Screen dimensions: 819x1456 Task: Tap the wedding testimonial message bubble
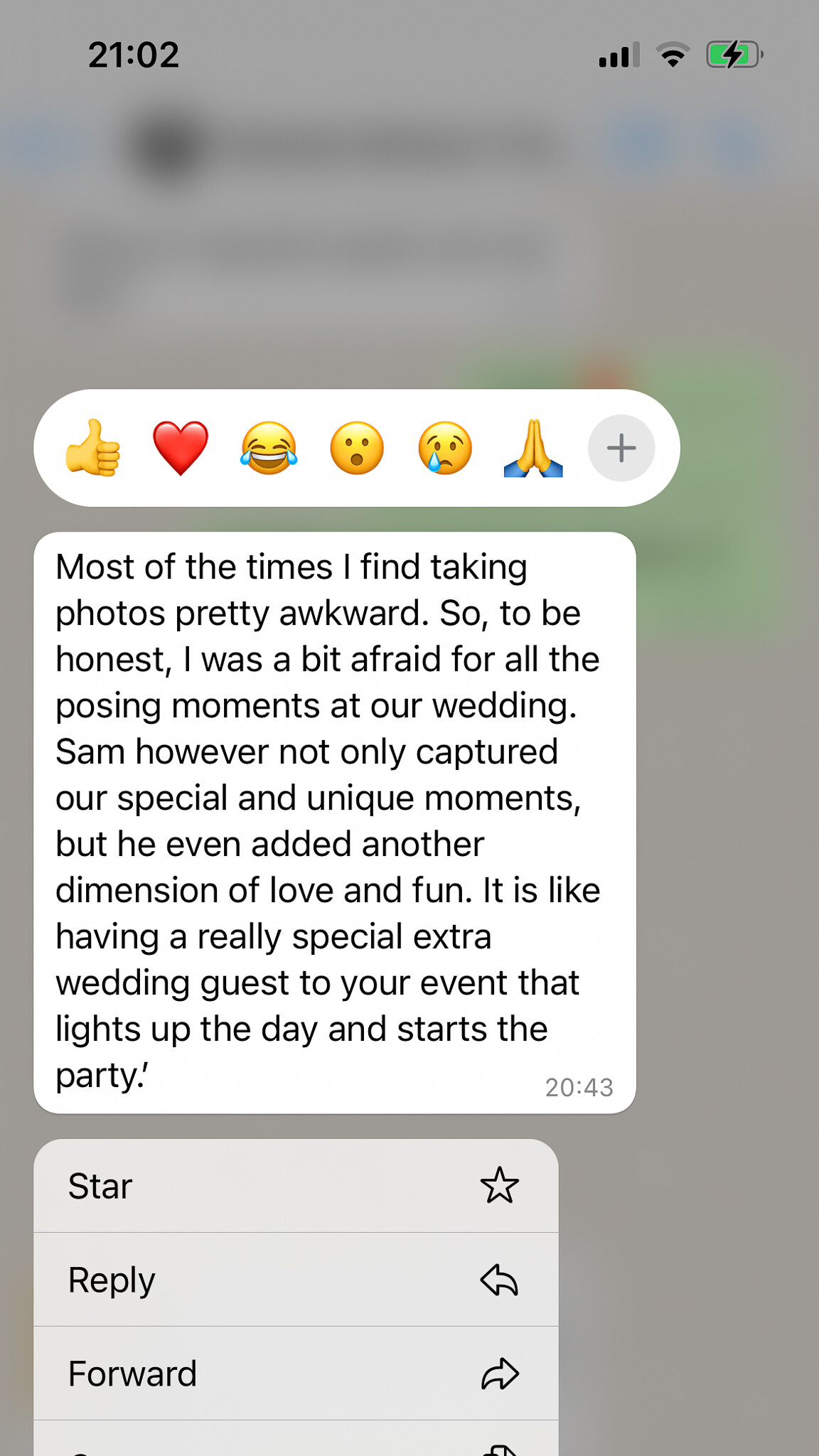pyautogui.click(x=334, y=823)
